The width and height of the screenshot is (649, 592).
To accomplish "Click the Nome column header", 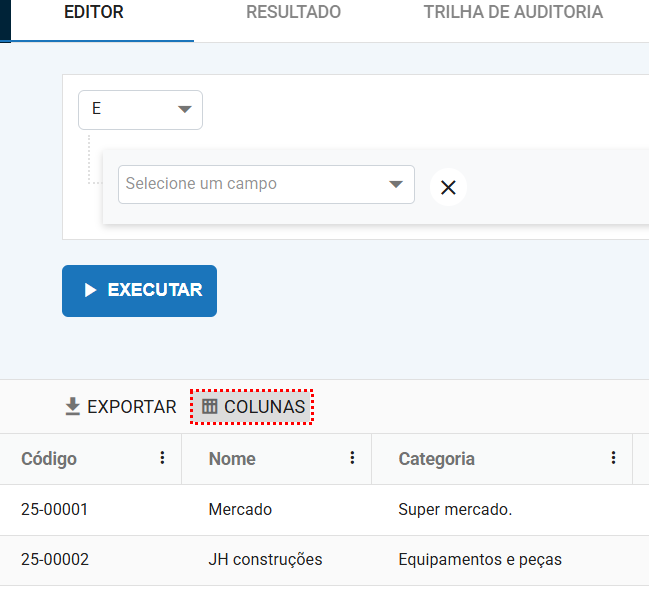I will [232, 459].
